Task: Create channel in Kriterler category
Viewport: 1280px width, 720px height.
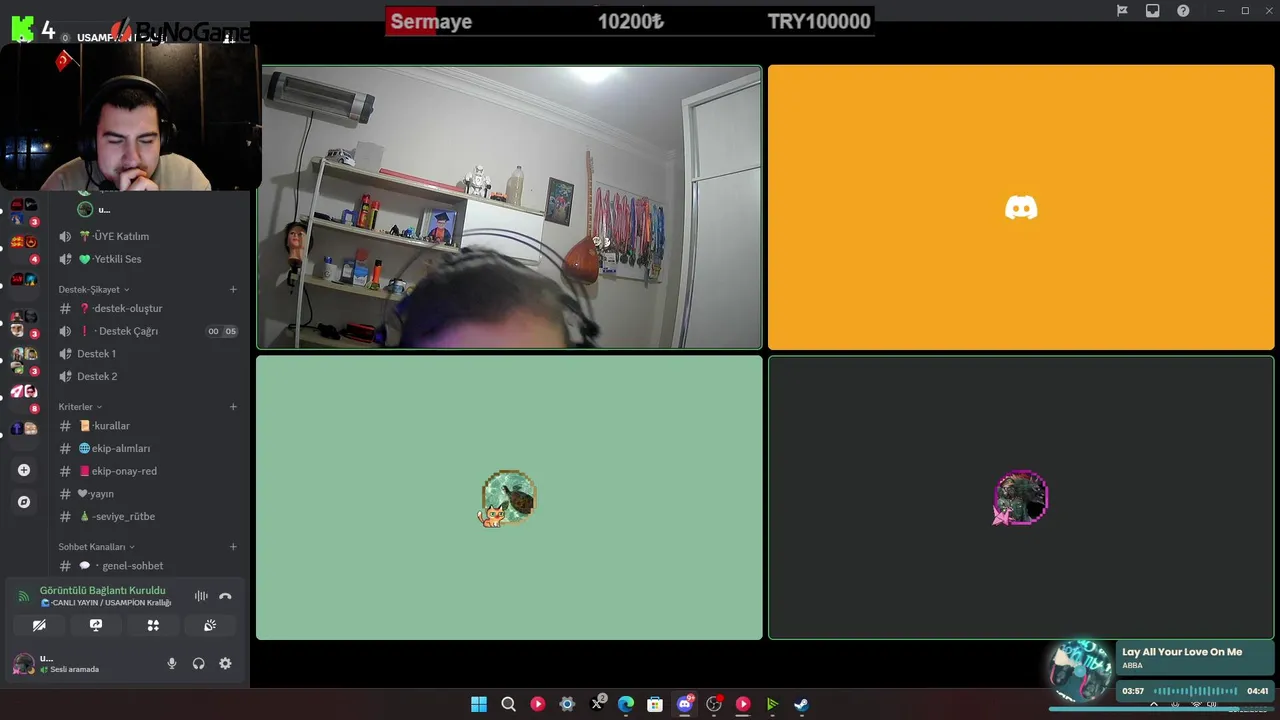Action: [x=233, y=407]
